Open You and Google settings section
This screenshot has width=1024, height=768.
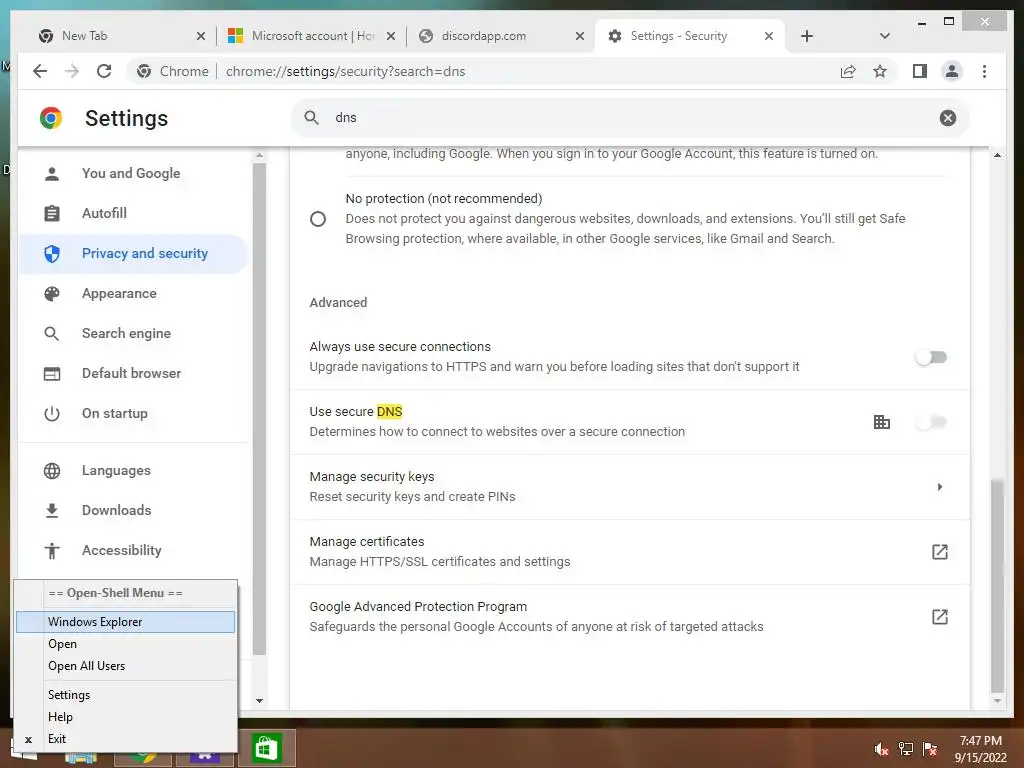[x=133, y=173]
